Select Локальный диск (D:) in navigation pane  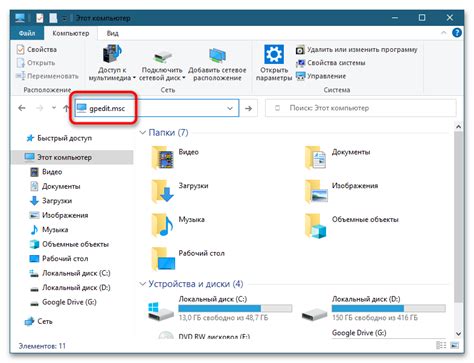tap(70, 288)
